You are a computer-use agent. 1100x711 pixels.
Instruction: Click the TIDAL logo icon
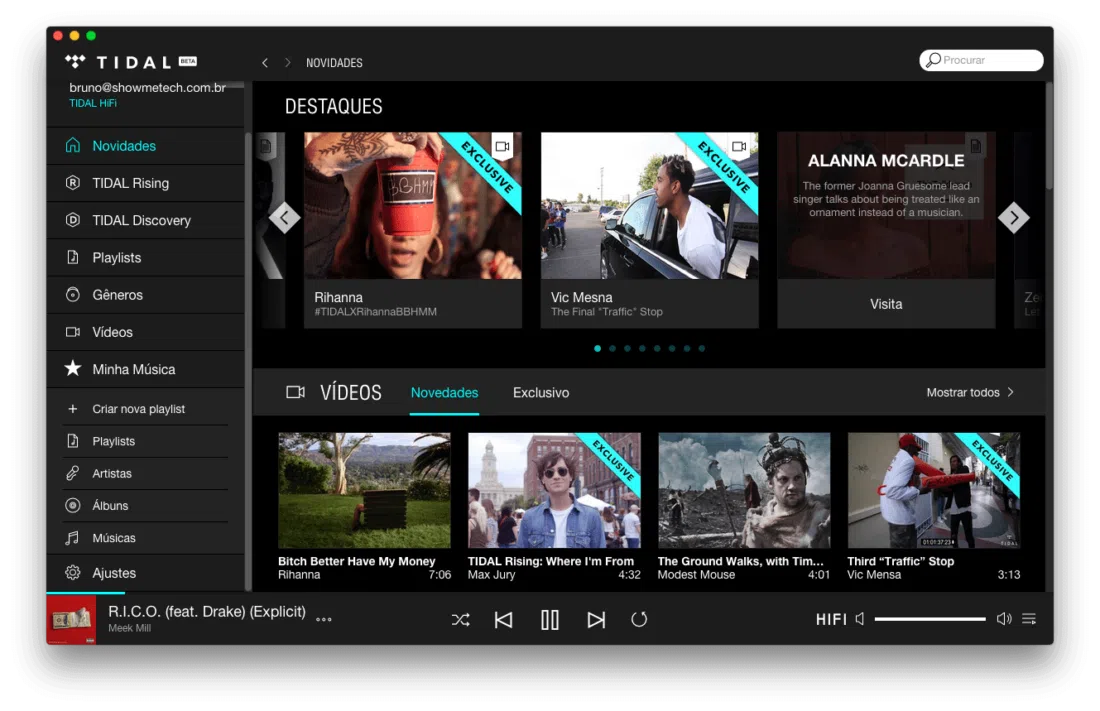tap(75, 62)
